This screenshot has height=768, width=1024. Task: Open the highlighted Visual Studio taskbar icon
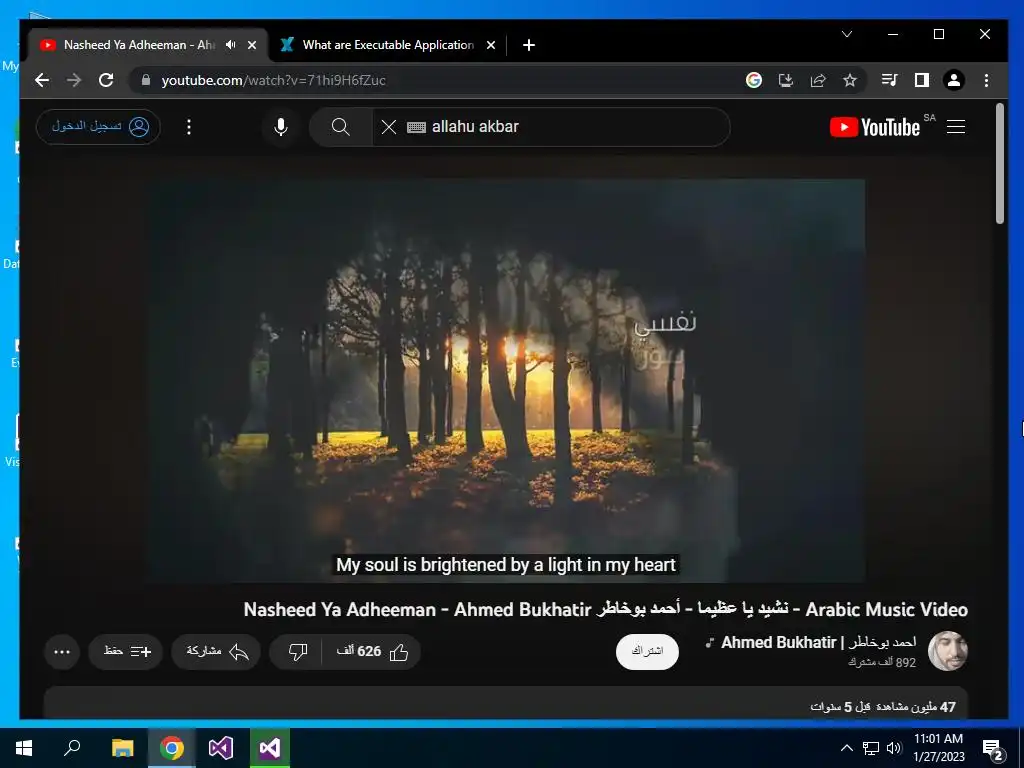(x=270, y=748)
